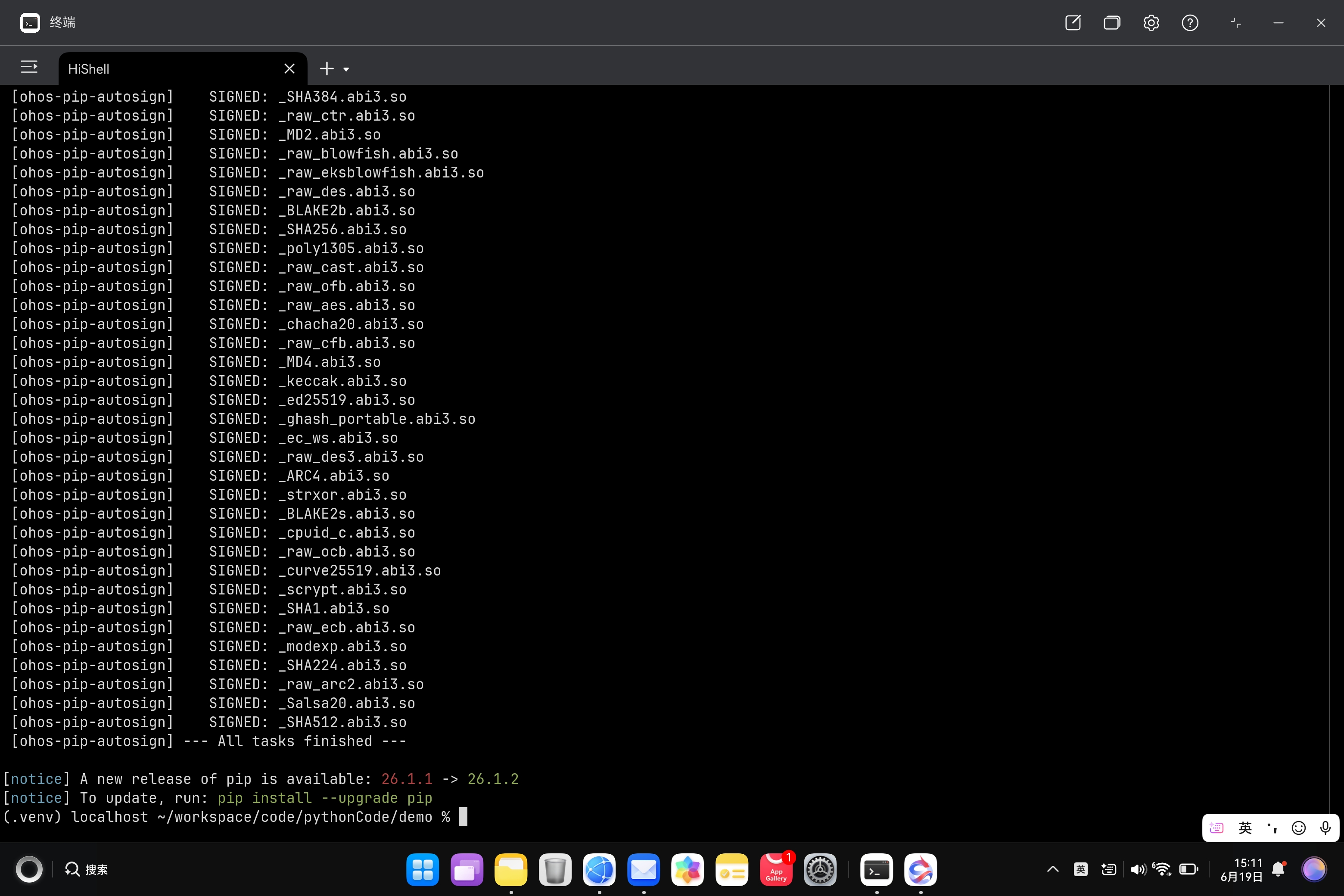The height and width of the screenshot is (896, 1344).
Task: Select the HiShell tab
Action: tap(183, 68)
